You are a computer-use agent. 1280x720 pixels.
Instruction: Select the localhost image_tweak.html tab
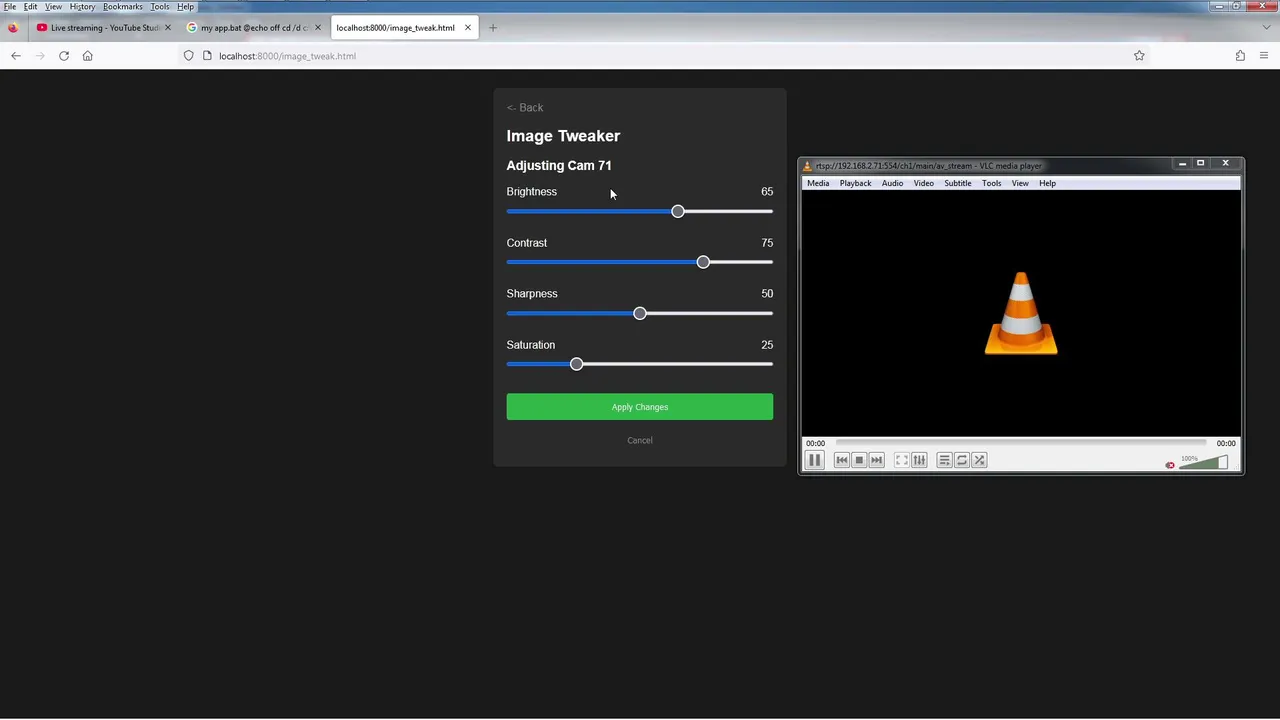[403, 28]
